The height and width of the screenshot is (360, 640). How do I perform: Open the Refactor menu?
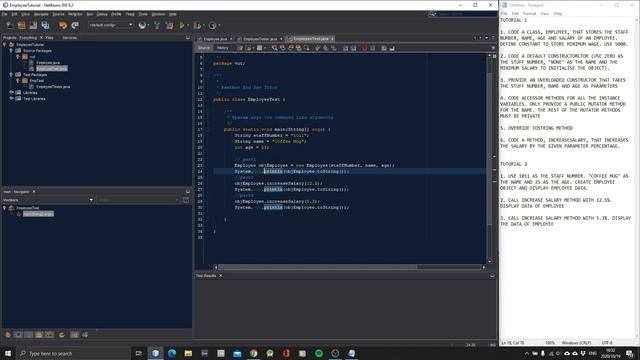point(75,14)
